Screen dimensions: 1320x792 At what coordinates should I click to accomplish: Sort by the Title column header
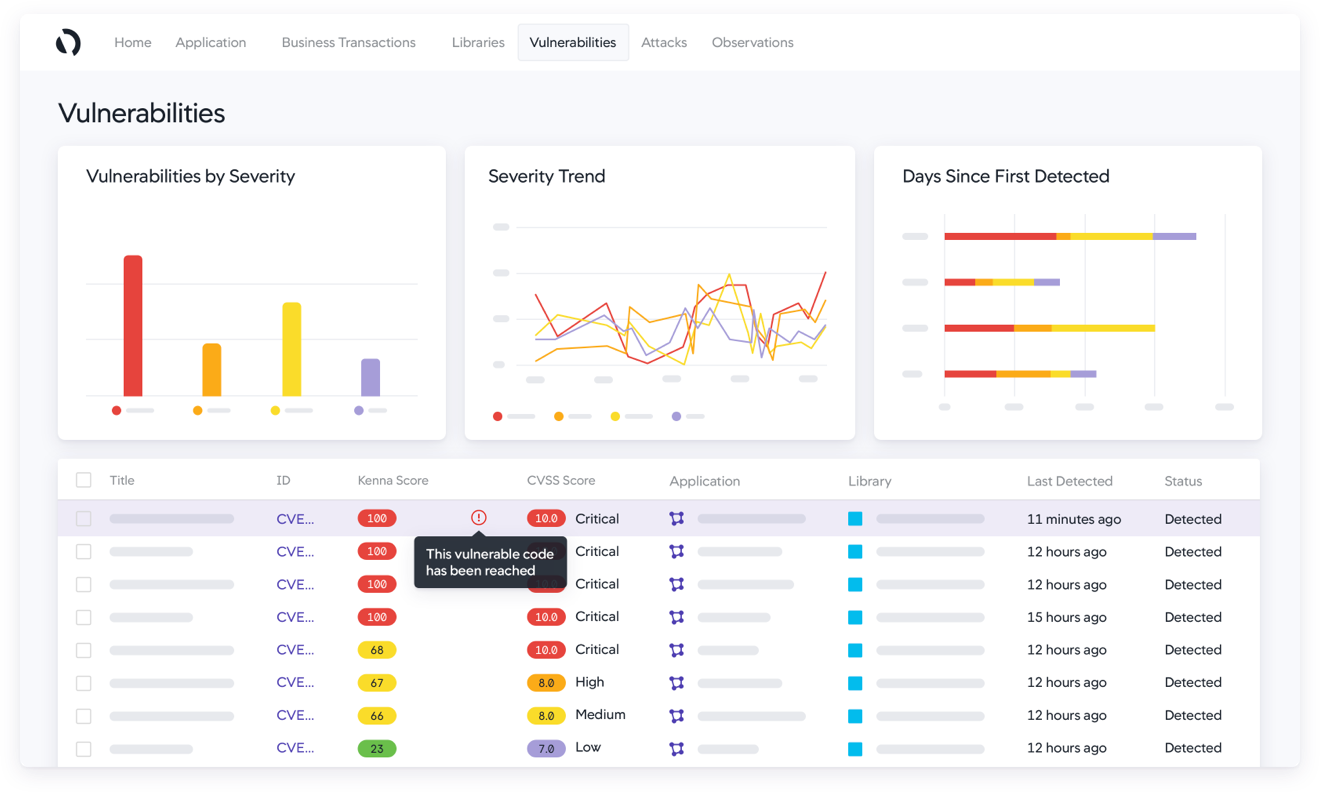[x=122, y=481]
